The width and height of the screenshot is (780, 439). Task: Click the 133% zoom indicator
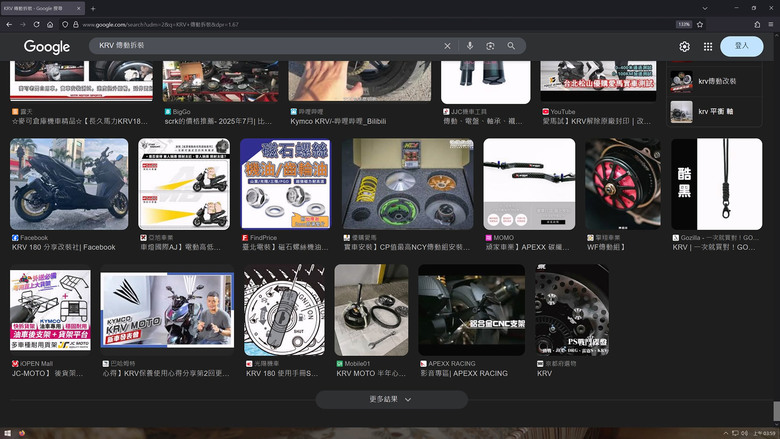pos(683,24)
